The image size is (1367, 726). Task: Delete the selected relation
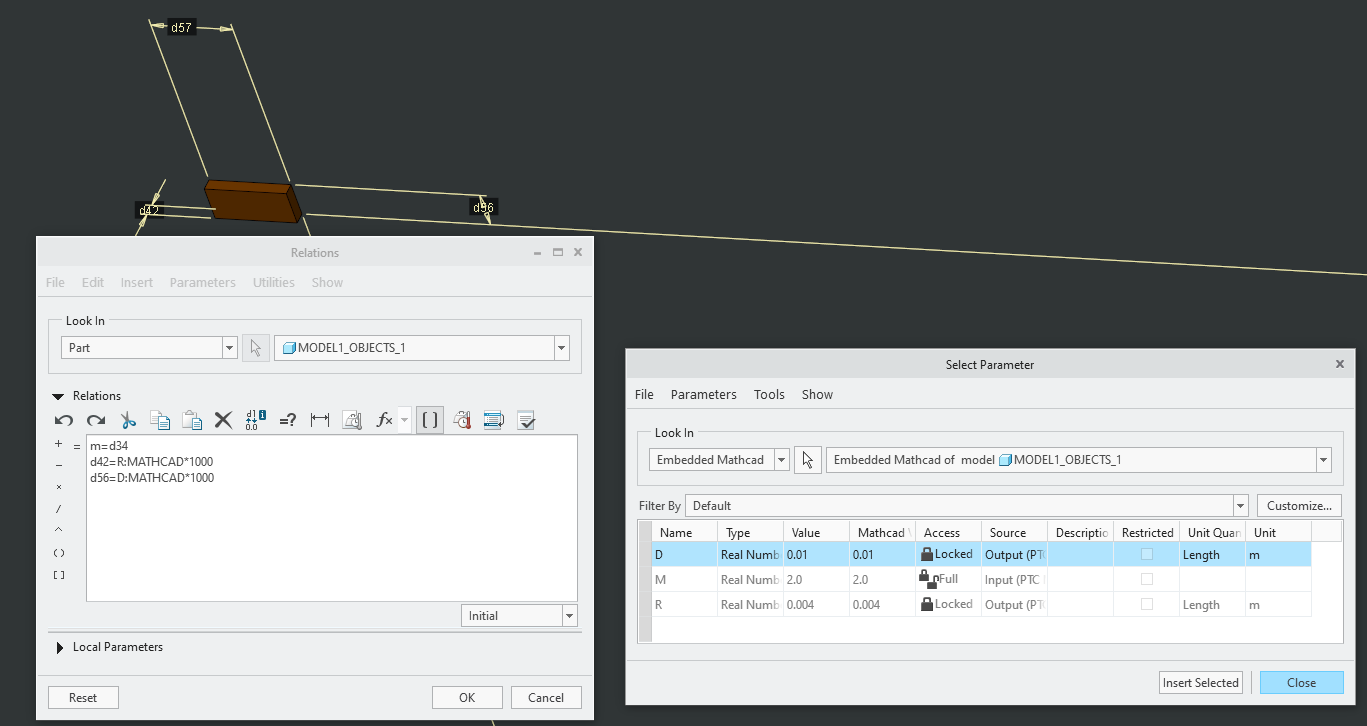[x=223, y=420]
